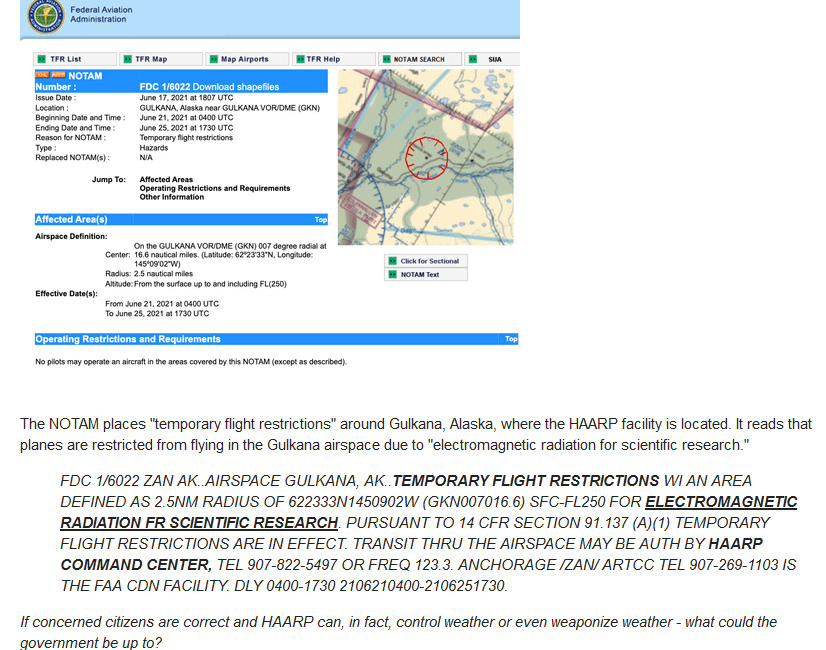Click the Hazards type value
The height and width of the screenshot is (650, 826).
click(154, 148)
